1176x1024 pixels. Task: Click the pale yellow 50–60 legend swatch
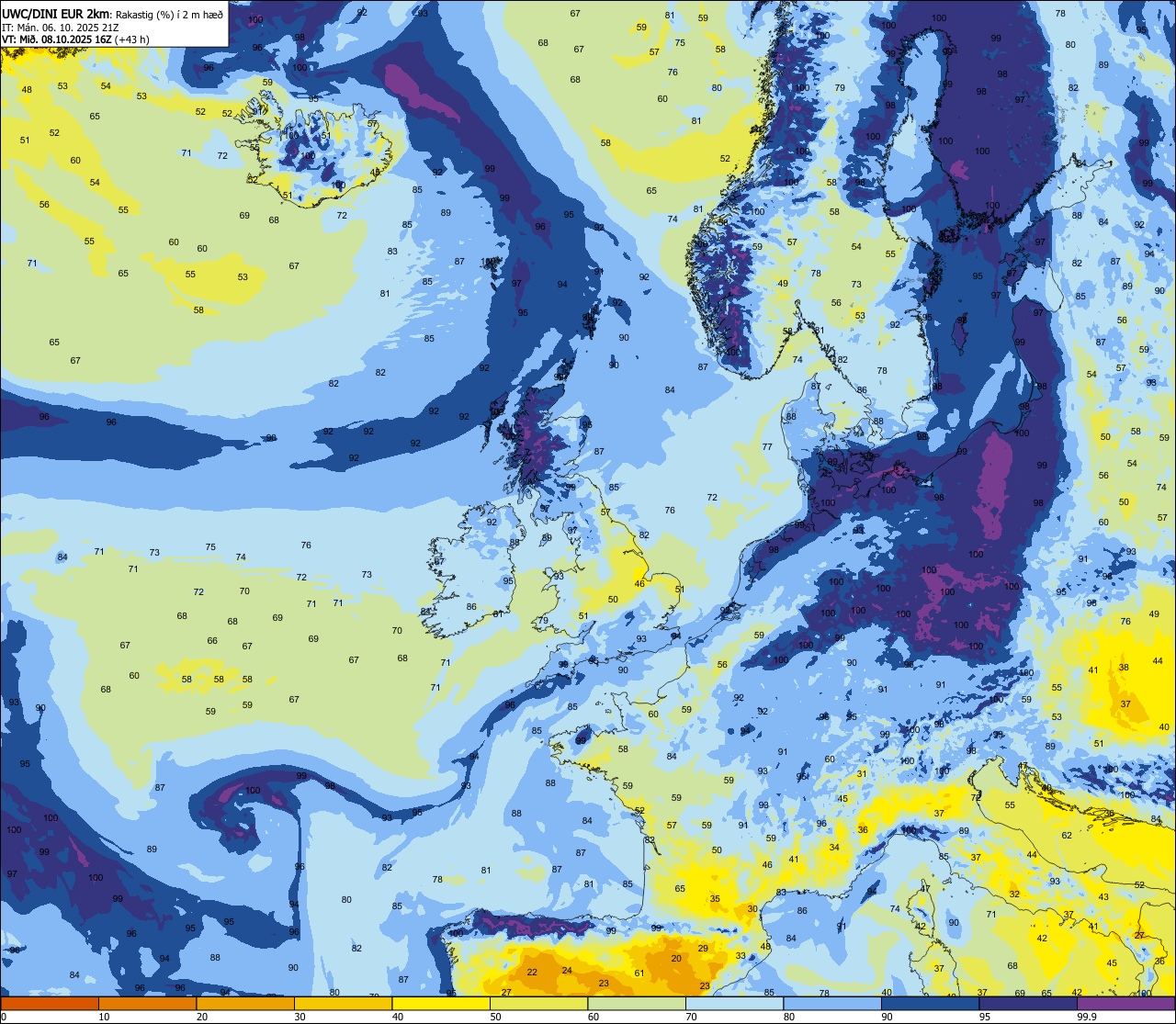[x=538, y=1003]
